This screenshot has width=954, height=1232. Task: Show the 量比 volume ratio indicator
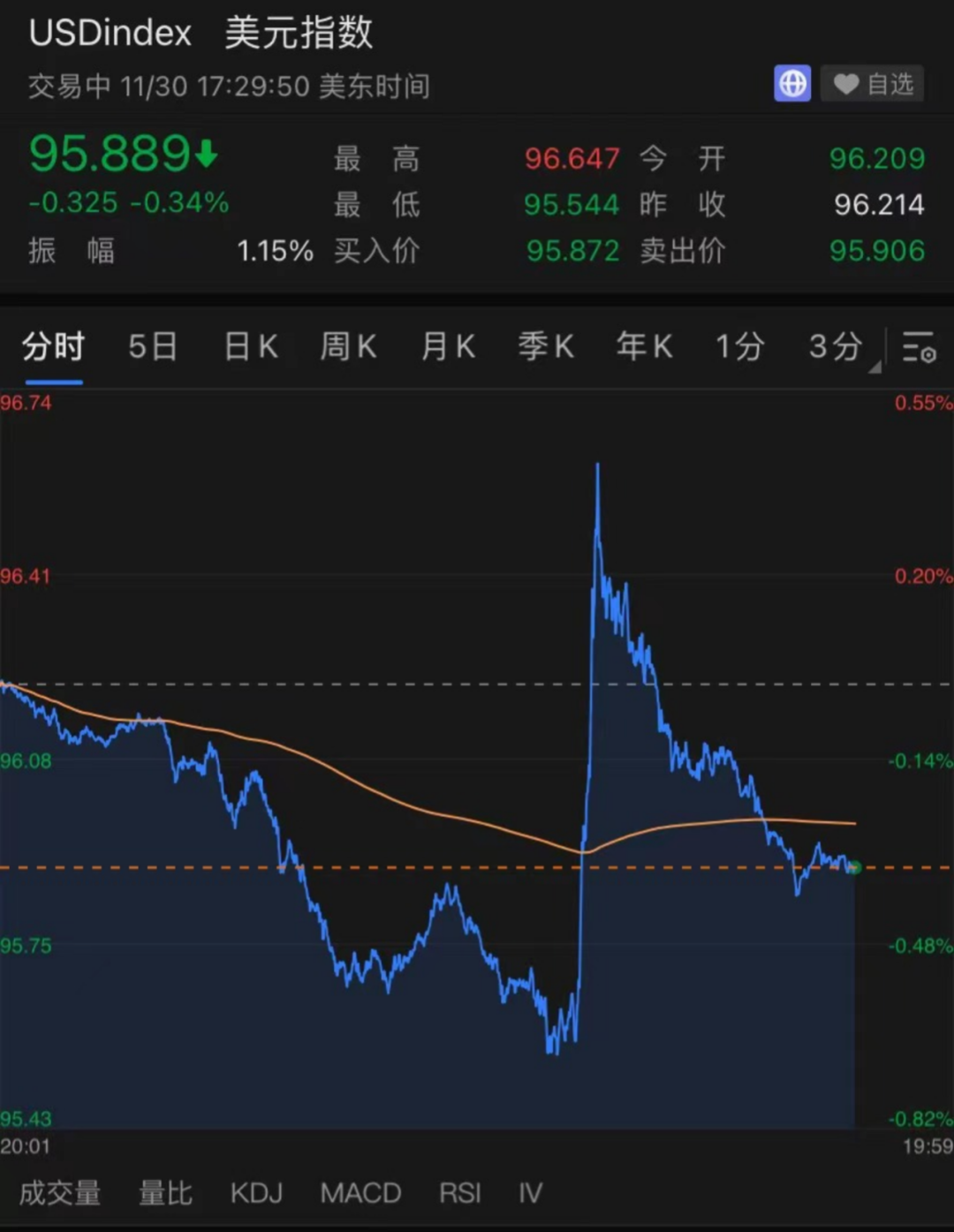(x=165, y=1193)
